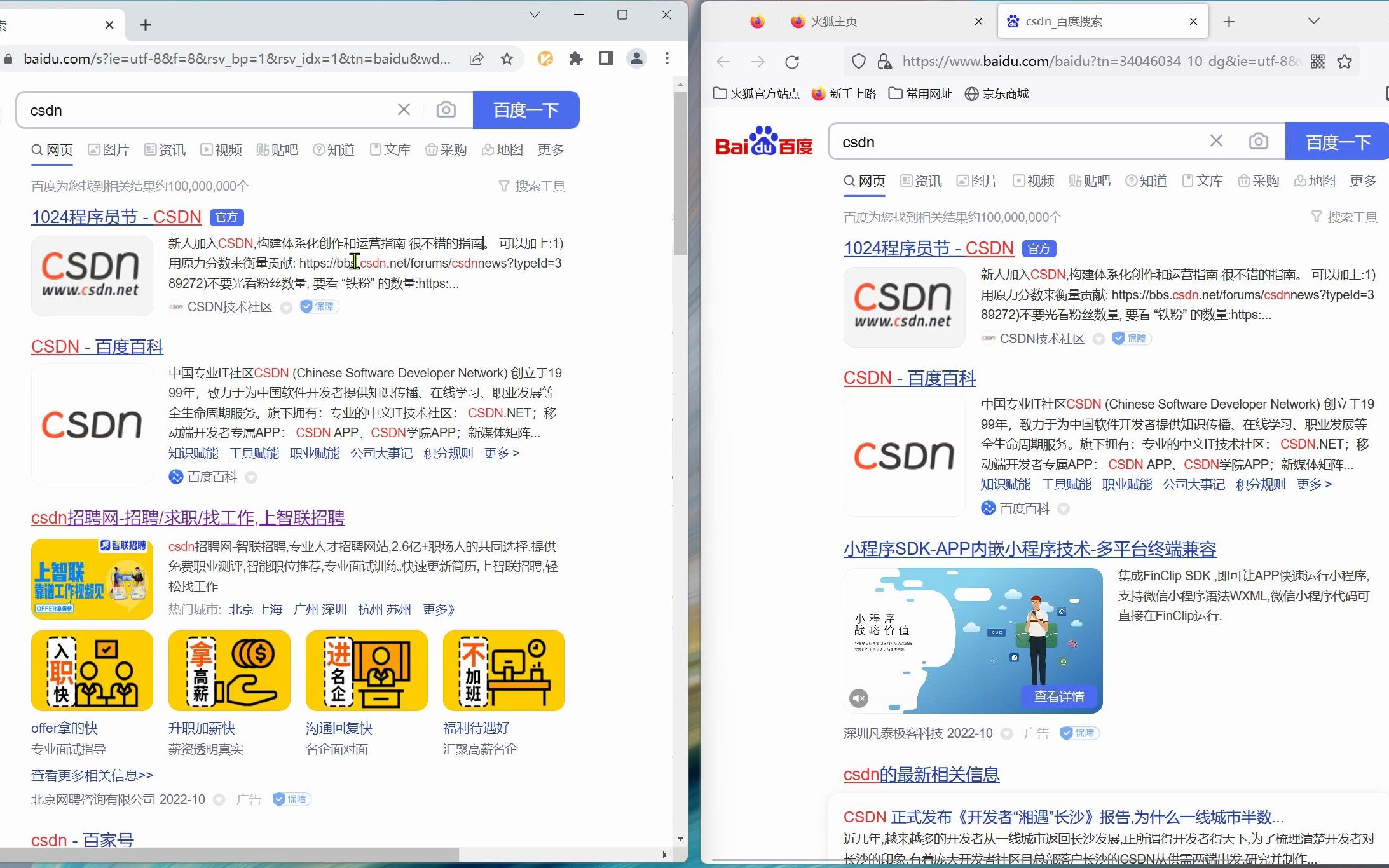
Task: Open a new tab in Firefox
Action: click(x=1229, y=22)
